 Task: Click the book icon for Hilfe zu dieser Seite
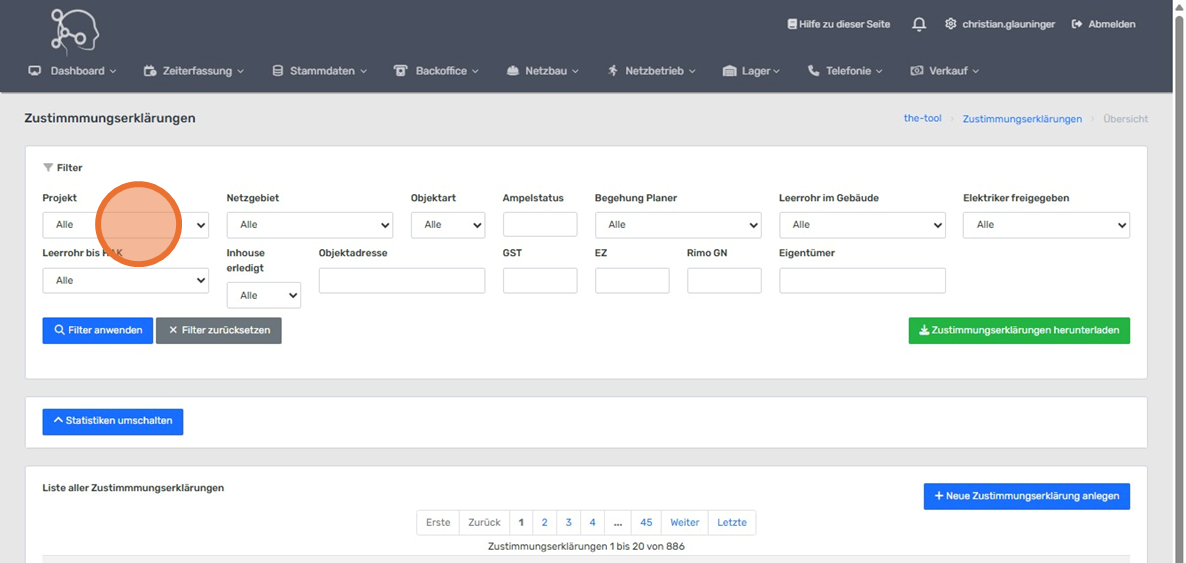coord(792,24)
